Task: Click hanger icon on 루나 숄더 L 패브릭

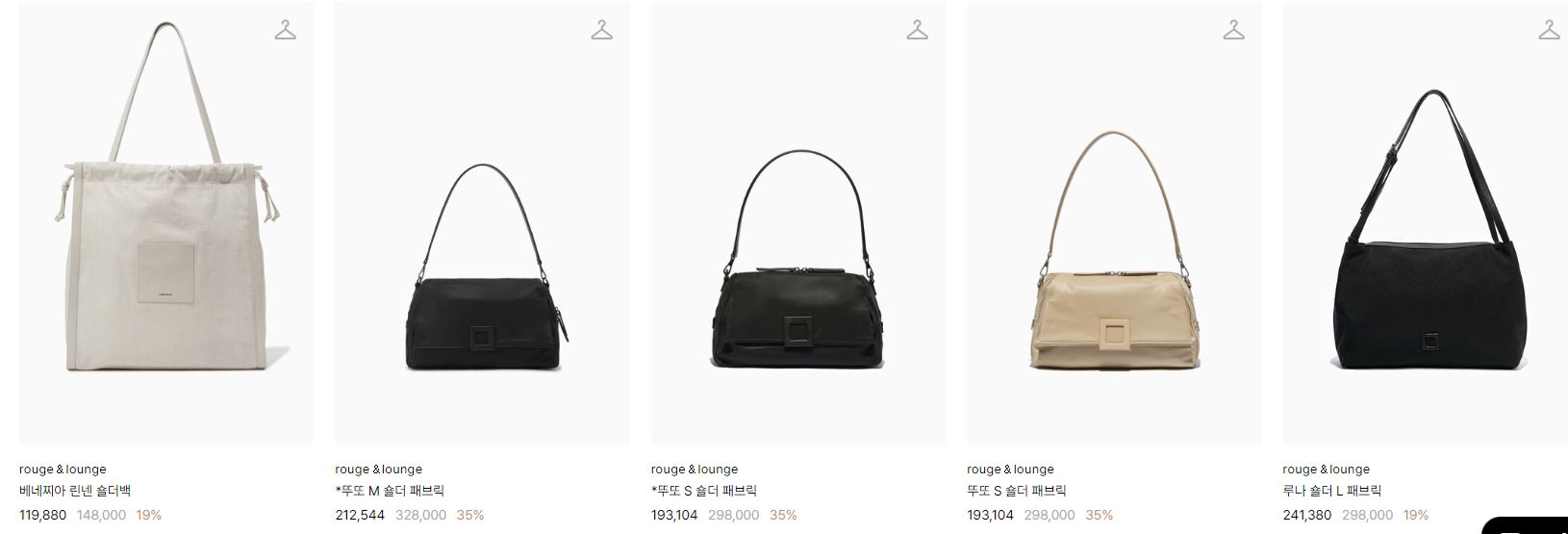Action: 1549,30
